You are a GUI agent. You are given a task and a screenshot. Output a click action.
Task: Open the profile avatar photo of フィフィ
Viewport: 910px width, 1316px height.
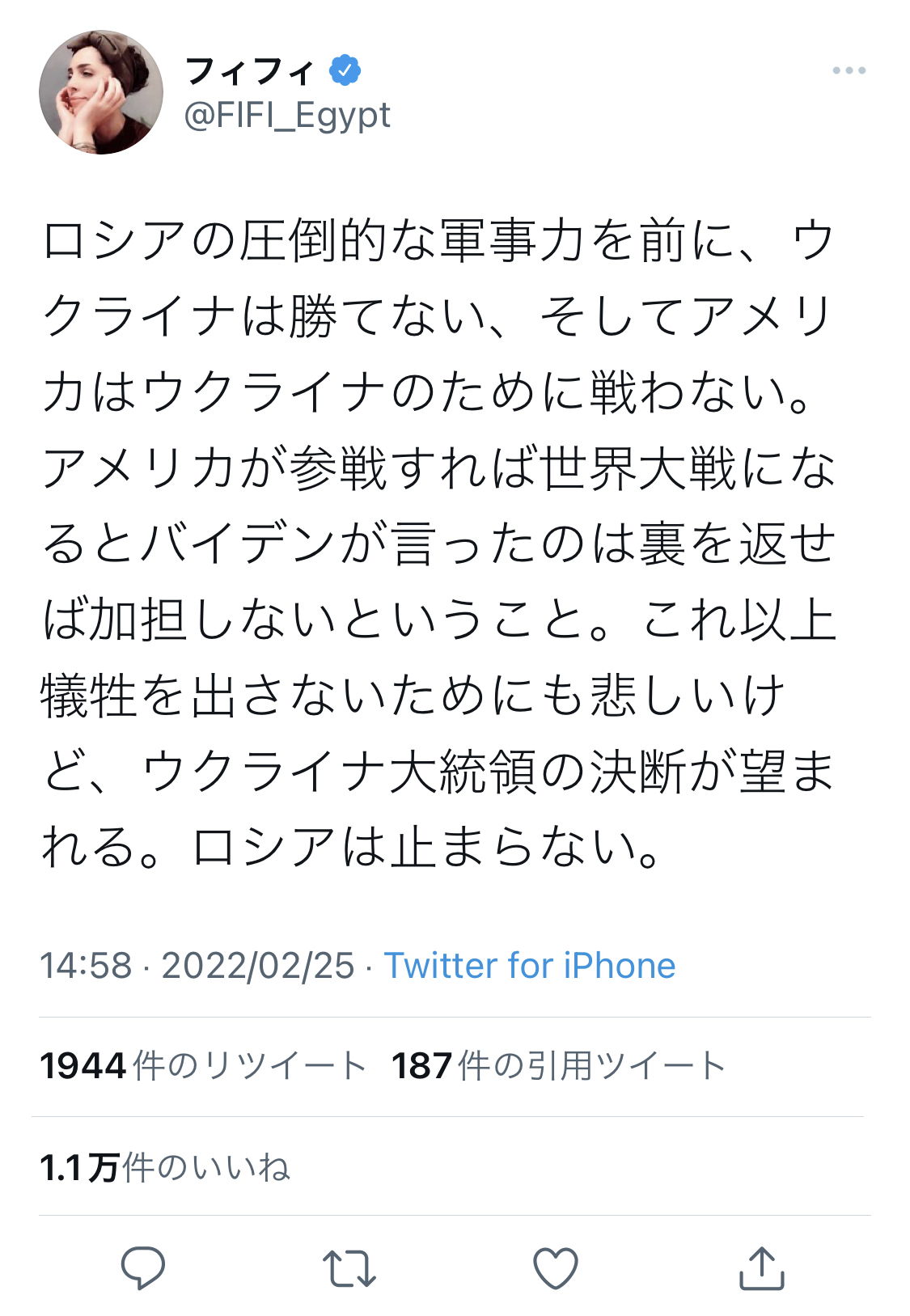101,92
